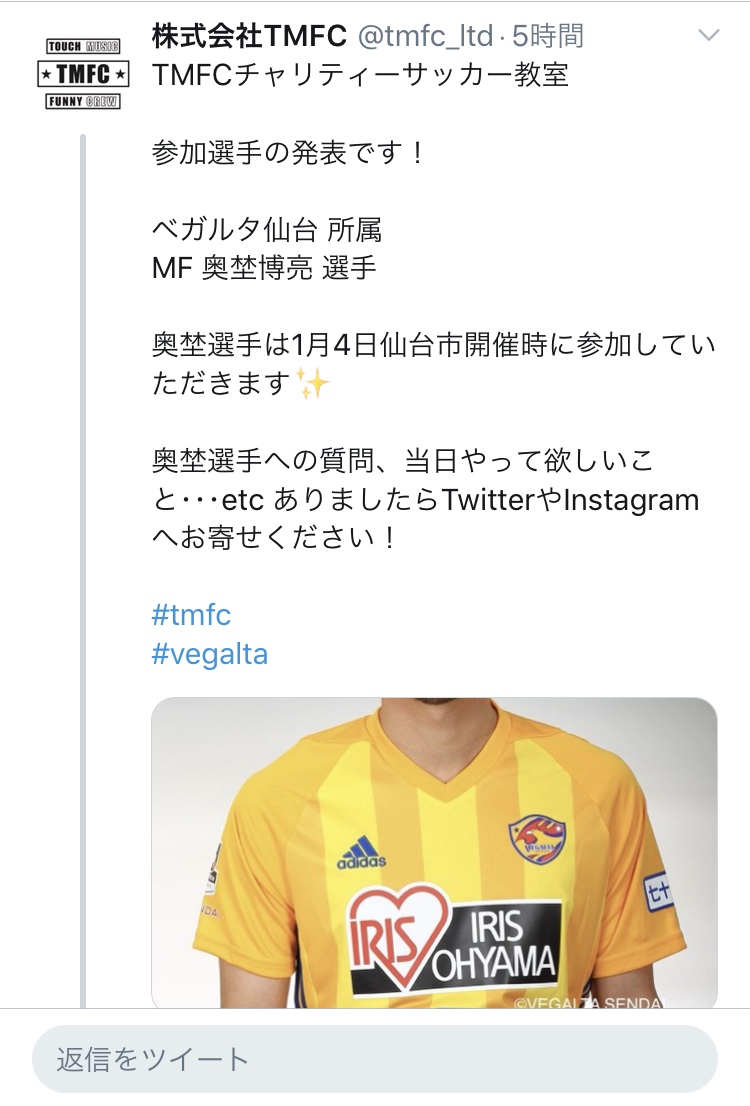The height and width of the screenshot is (1106, 750).
Task: Tap the 参加選手の発表です！ line
Action: (x=290, y=153)
